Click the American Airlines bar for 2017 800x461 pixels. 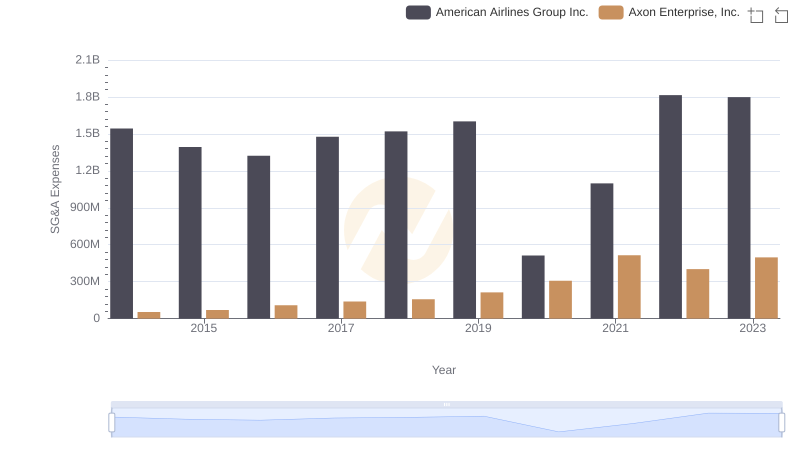[327, 227]
